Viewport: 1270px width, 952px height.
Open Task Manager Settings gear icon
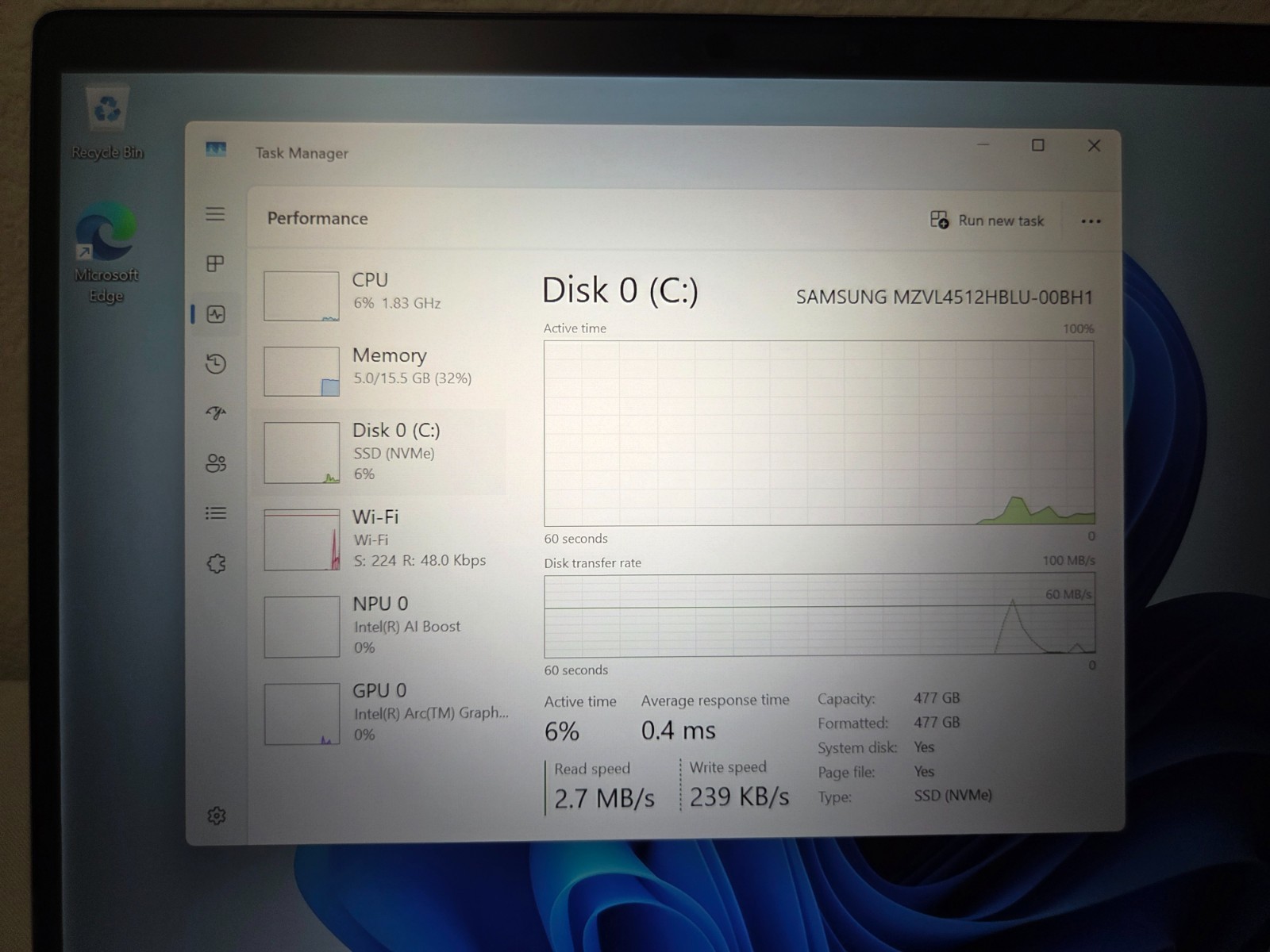tap(216, 816)
